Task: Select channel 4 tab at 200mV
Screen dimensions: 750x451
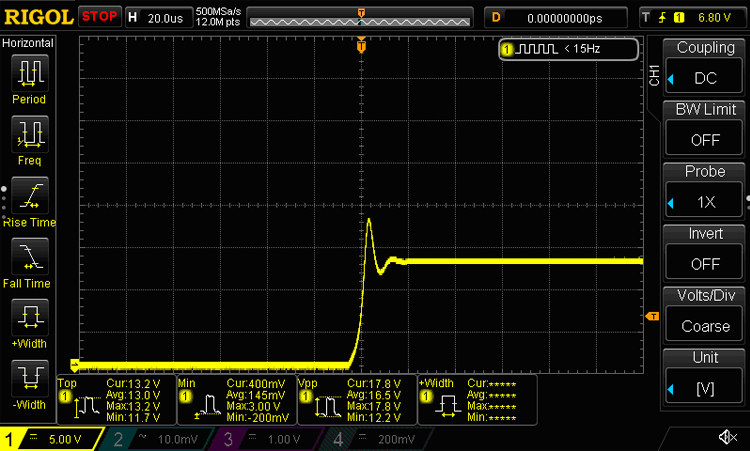Action: point(378,439)
